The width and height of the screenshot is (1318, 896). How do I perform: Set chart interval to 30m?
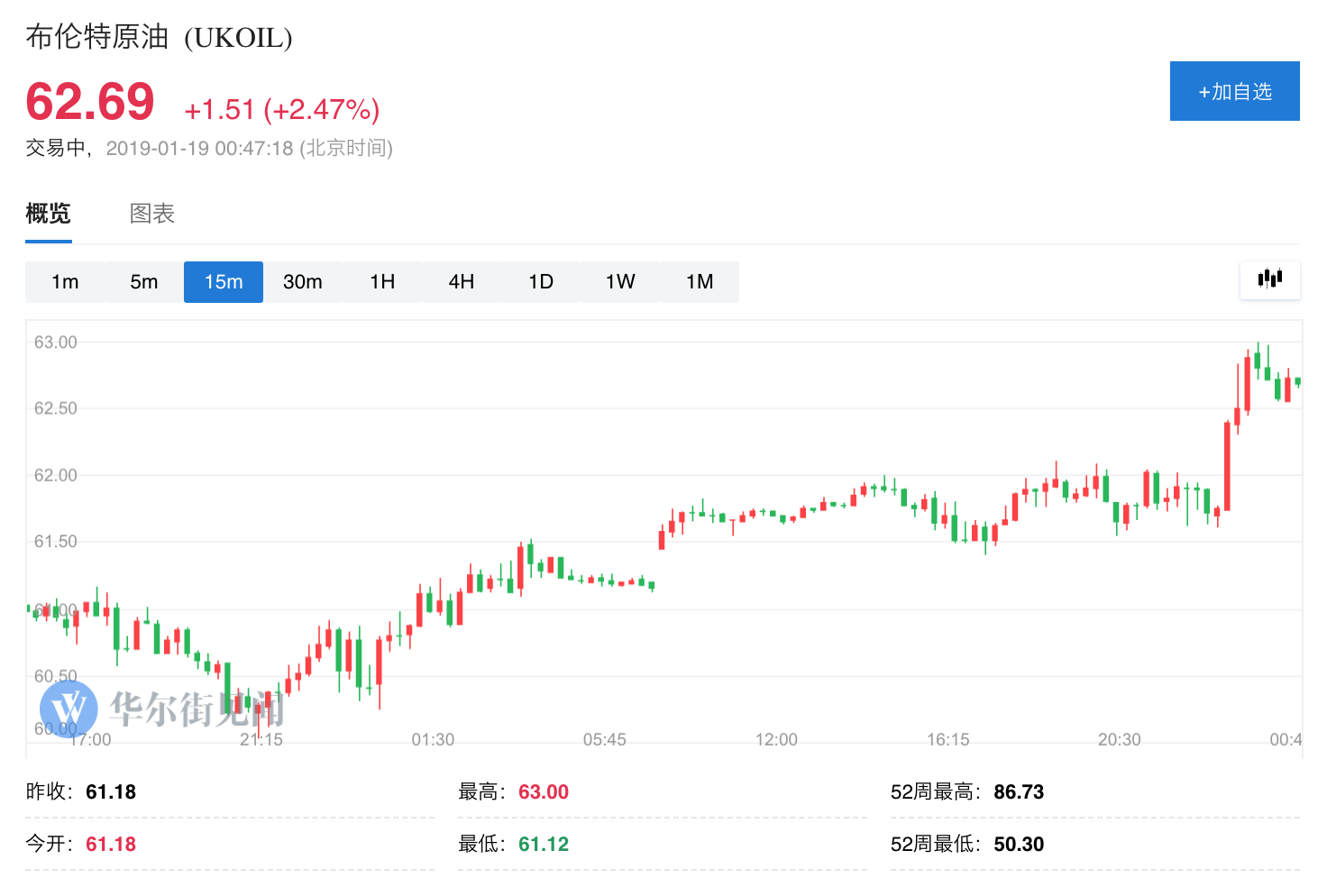click(x=303, y=282)
